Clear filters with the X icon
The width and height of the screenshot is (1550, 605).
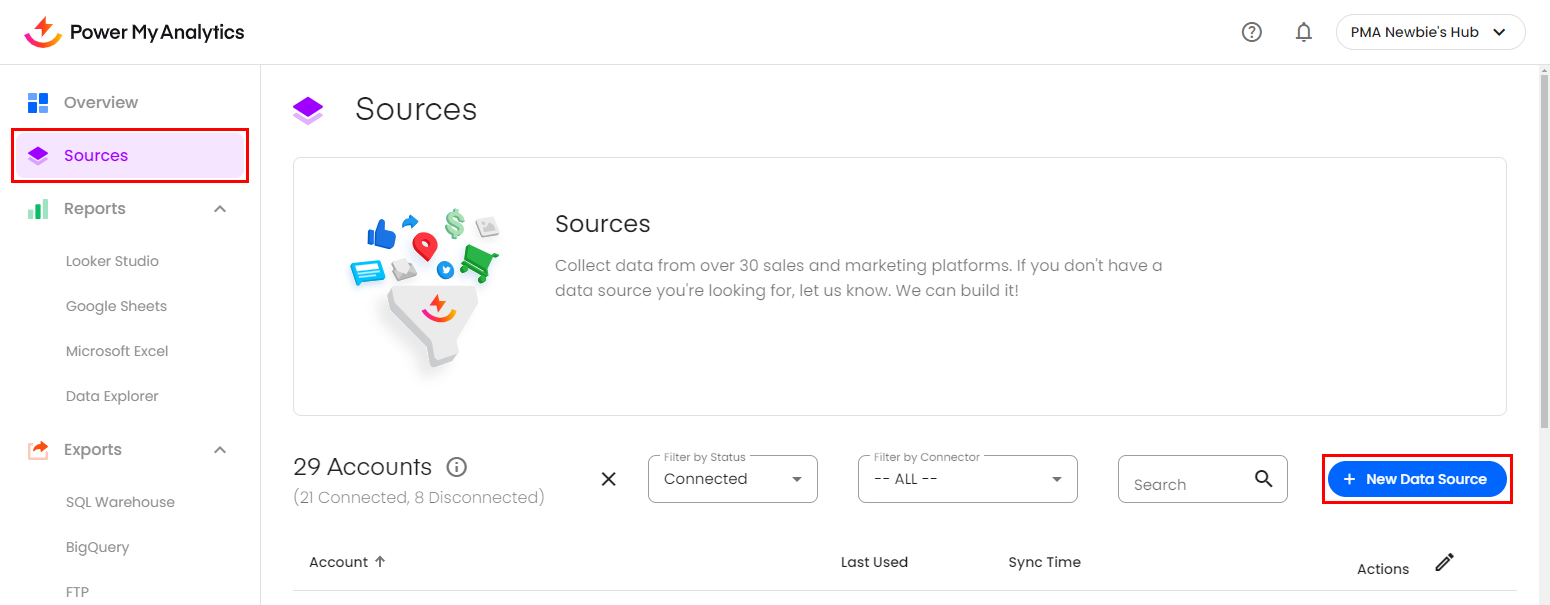click(x=608, y=479)
